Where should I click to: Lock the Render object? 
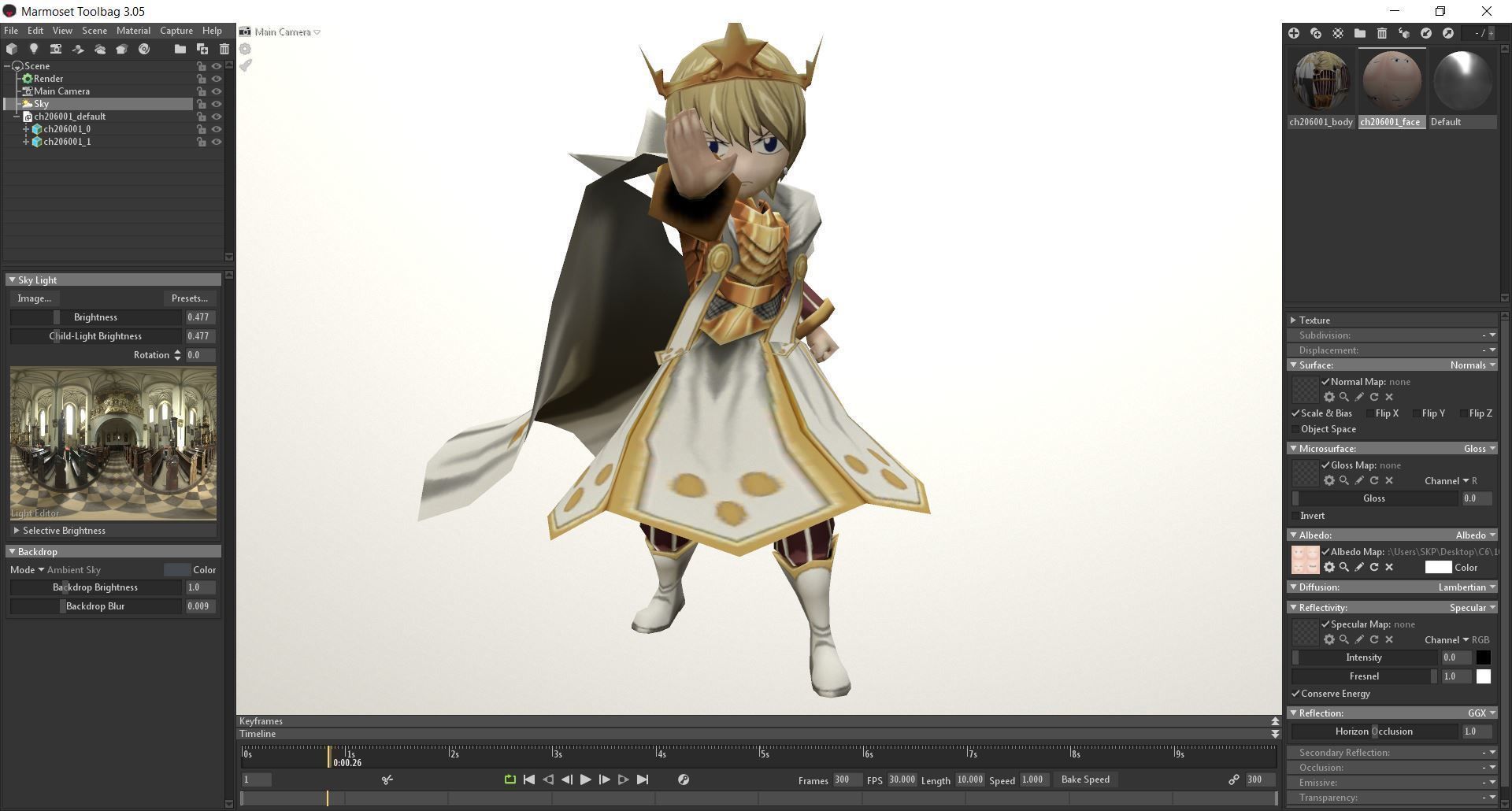202,79
